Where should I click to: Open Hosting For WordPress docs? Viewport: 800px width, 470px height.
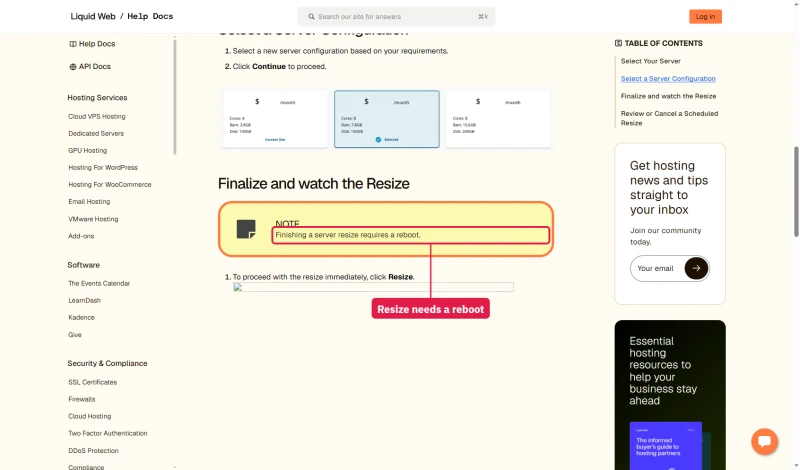tap(103, 167)
